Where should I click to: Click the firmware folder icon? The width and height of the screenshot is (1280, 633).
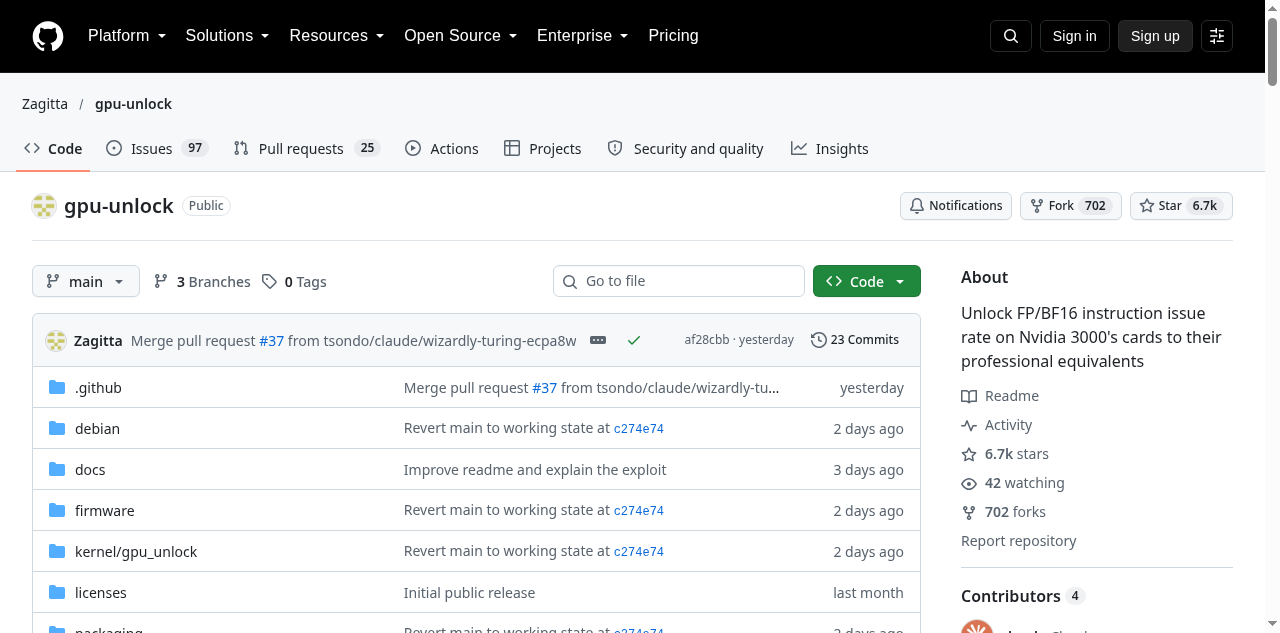point(57,511)
